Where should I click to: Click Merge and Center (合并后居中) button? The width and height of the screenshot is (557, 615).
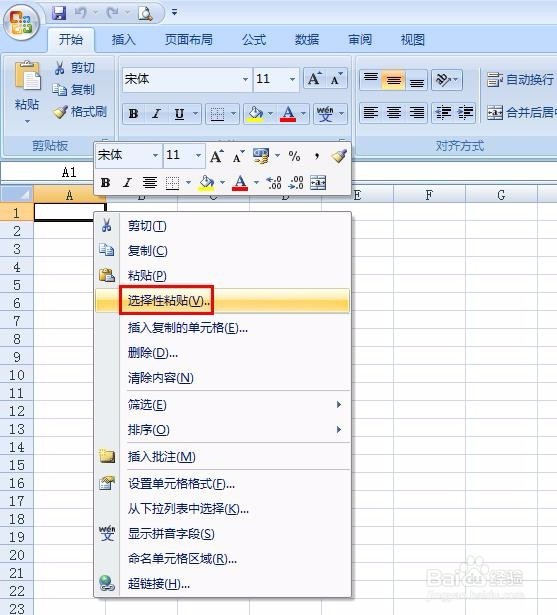pyautogui.click(x=521, y=113)
